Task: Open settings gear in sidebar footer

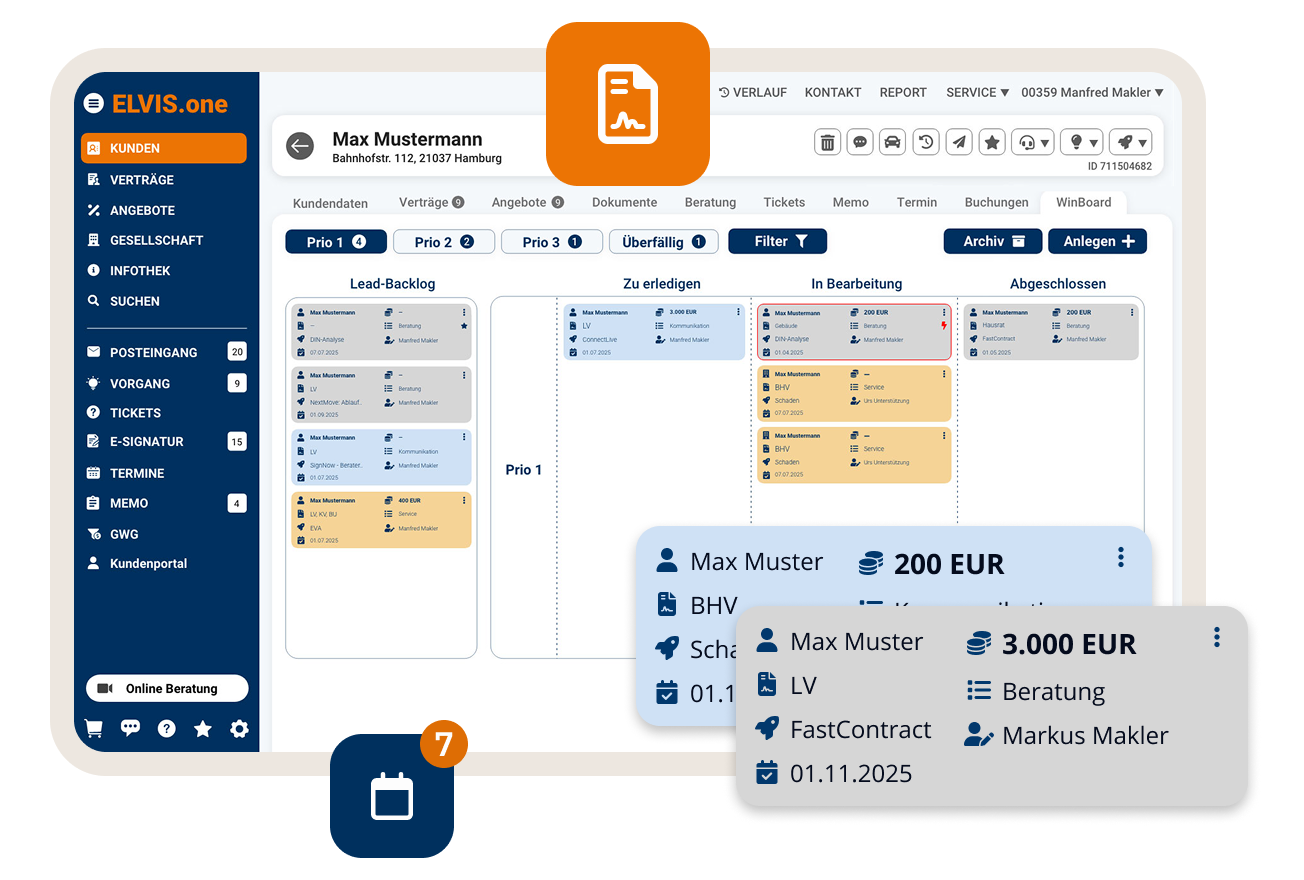Action: click(239, 729)
